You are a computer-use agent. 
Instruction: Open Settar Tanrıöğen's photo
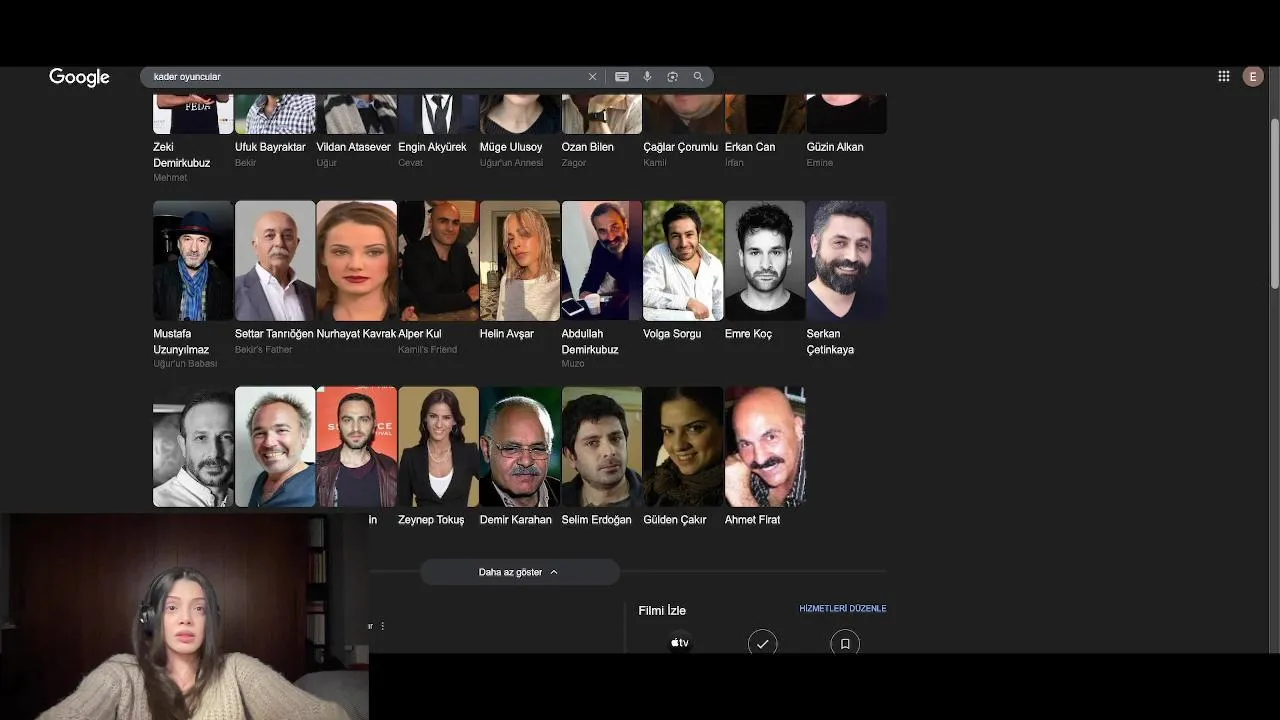click(275, 261)
